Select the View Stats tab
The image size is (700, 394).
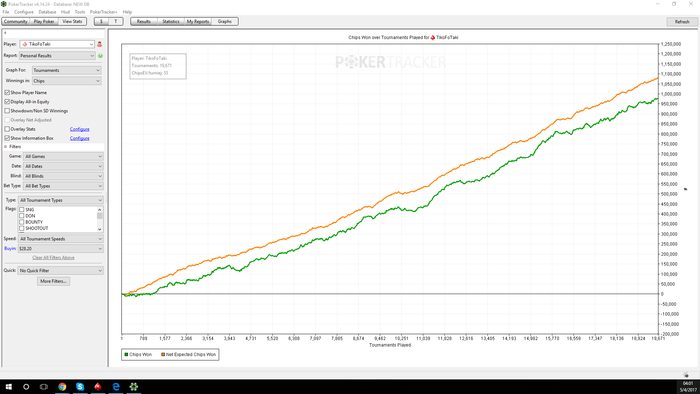click(72, 21)
